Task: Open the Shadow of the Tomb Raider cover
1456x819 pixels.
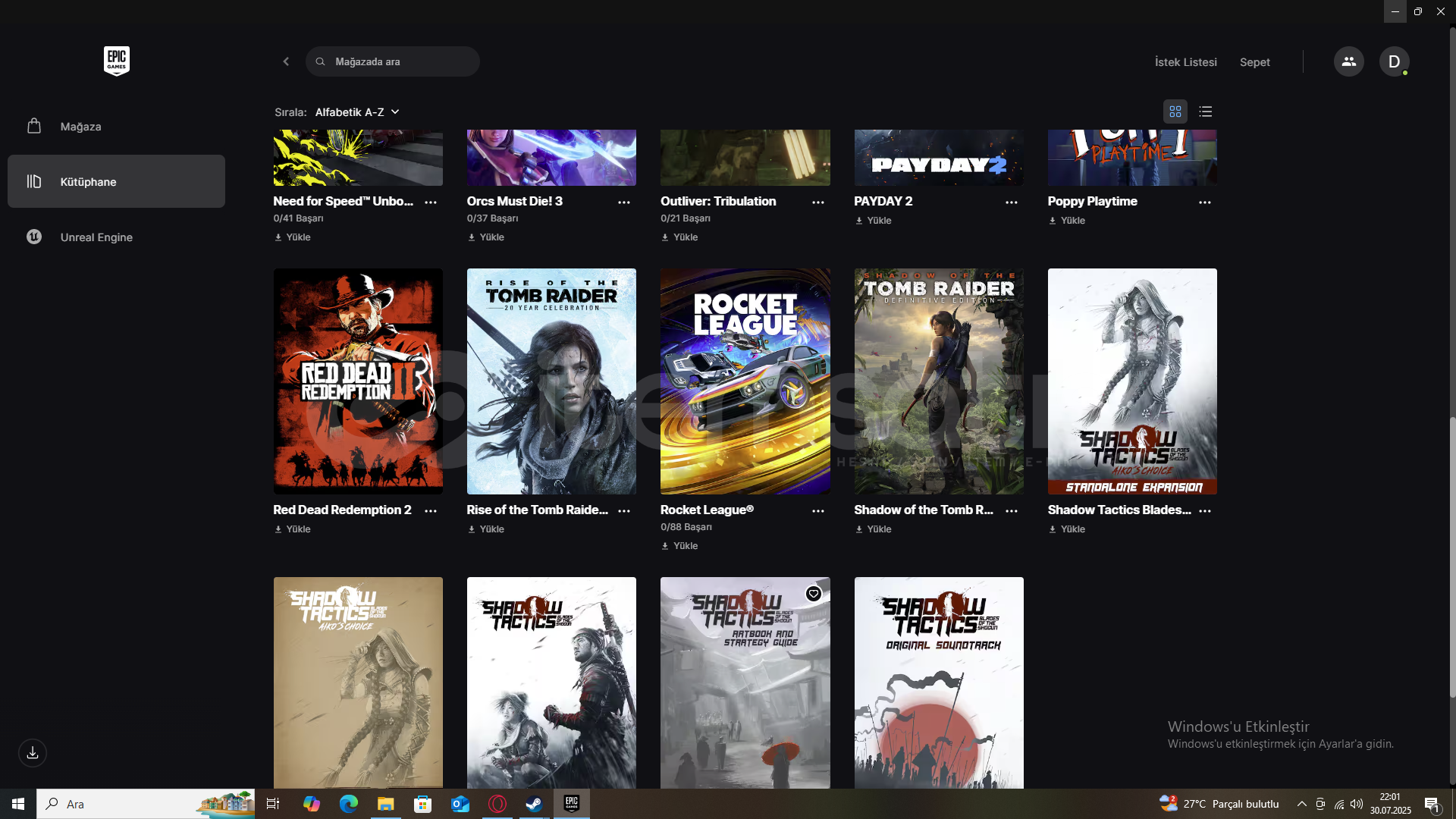Action: click(x=939, y=381)
